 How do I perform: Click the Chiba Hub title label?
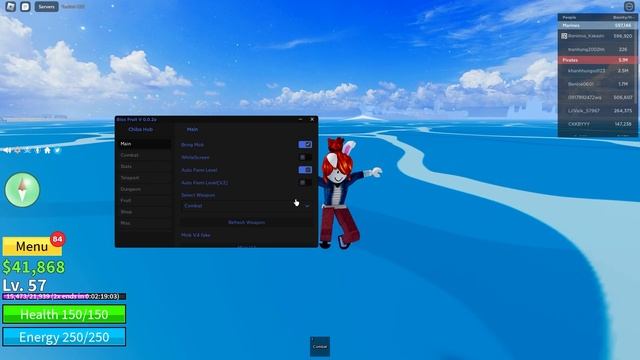[x=140, y=129]
